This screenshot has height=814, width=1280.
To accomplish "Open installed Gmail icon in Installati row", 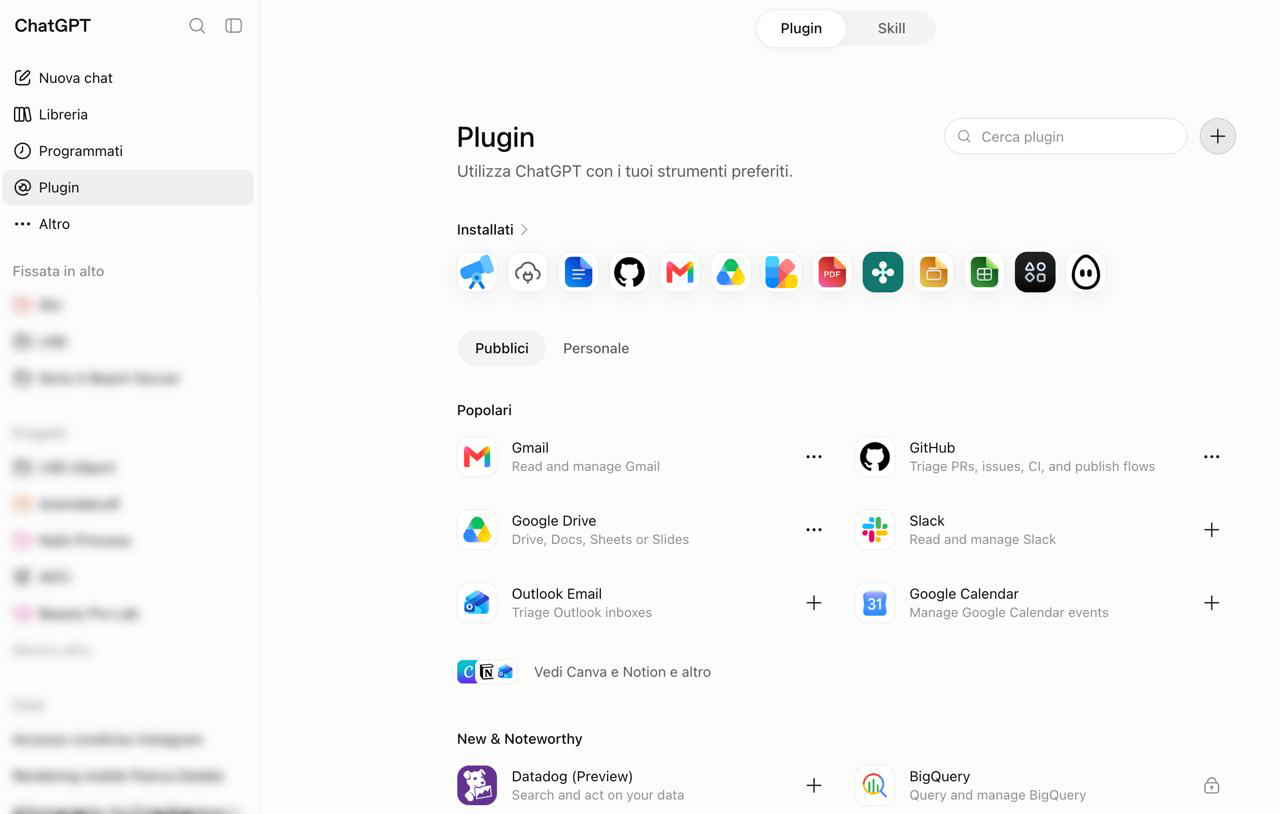I will [x=680, y=272].
